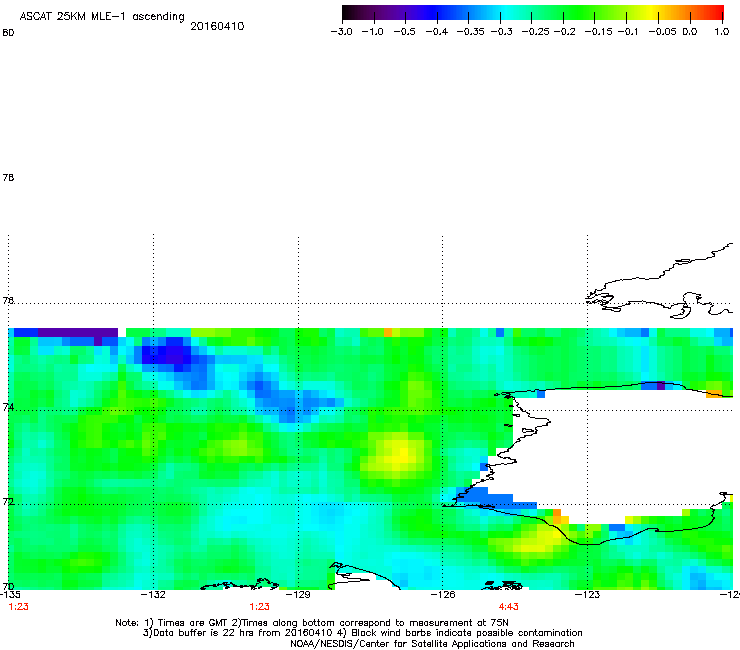
Task: Select the -0.3 label on the color scale
Action: [x=501, y=32]
